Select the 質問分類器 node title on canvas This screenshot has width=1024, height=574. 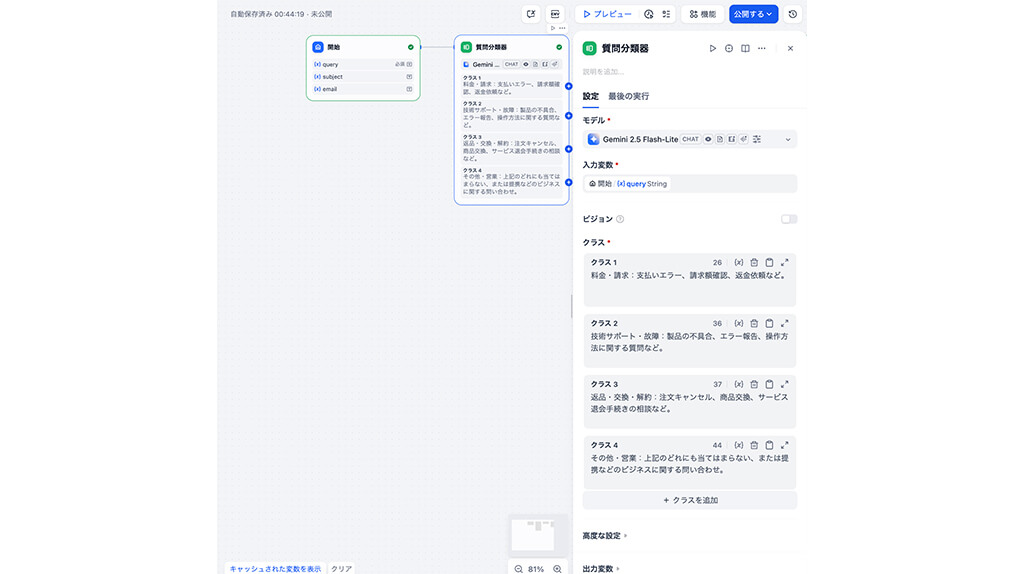tap(491, 47)
